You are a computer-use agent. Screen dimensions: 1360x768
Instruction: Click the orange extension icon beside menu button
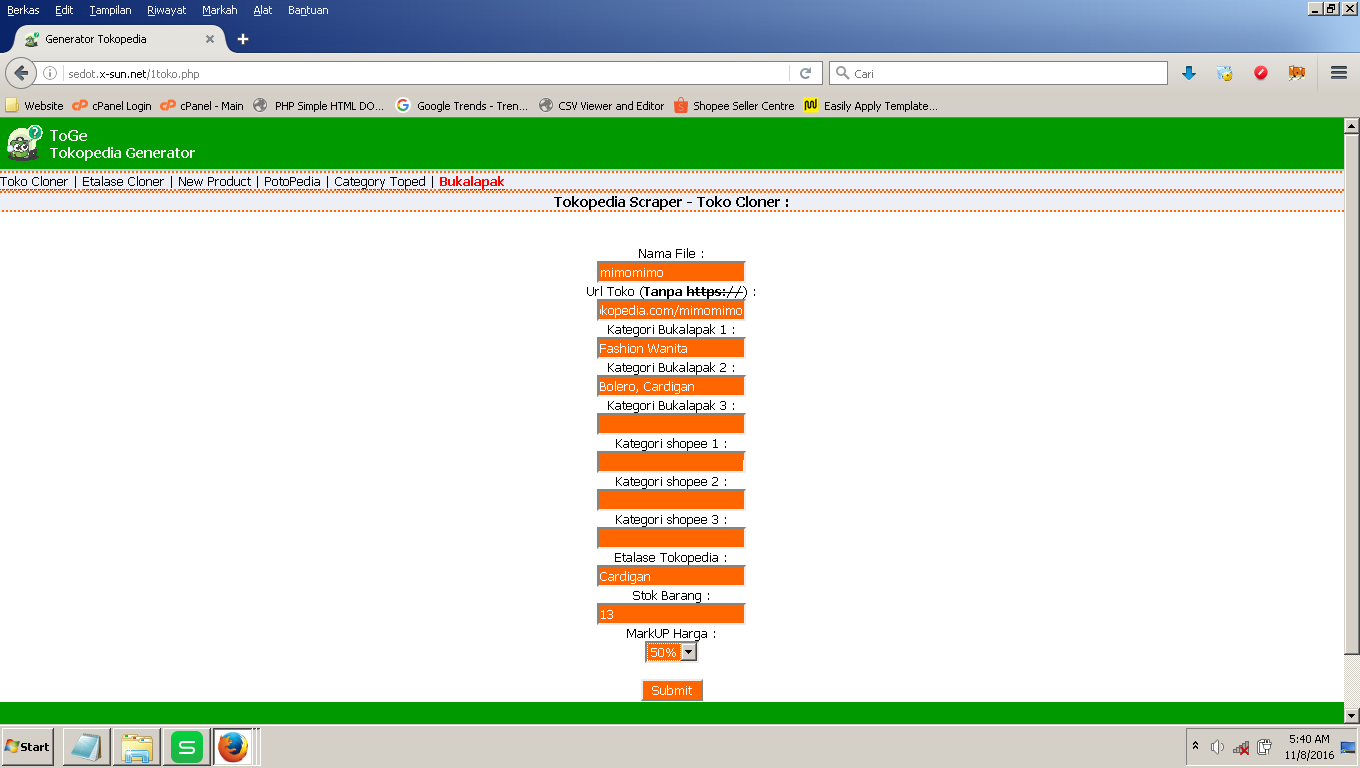[x=1297, y=73]
